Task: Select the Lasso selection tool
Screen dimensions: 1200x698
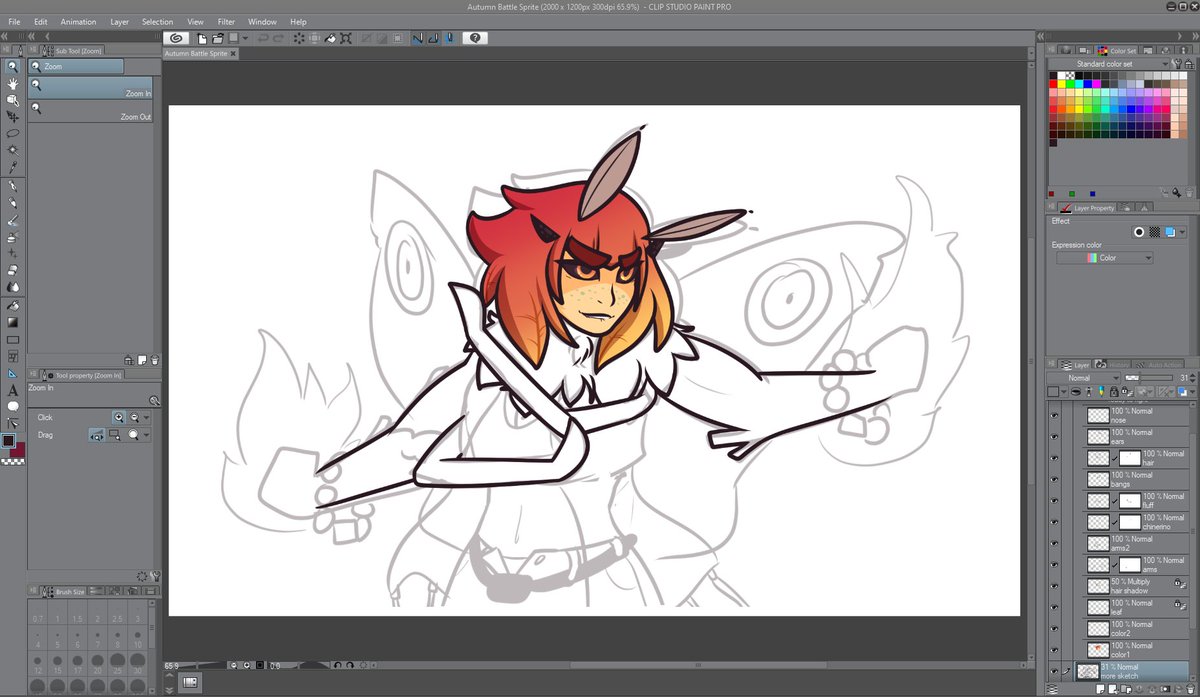Action: point(13,133)
